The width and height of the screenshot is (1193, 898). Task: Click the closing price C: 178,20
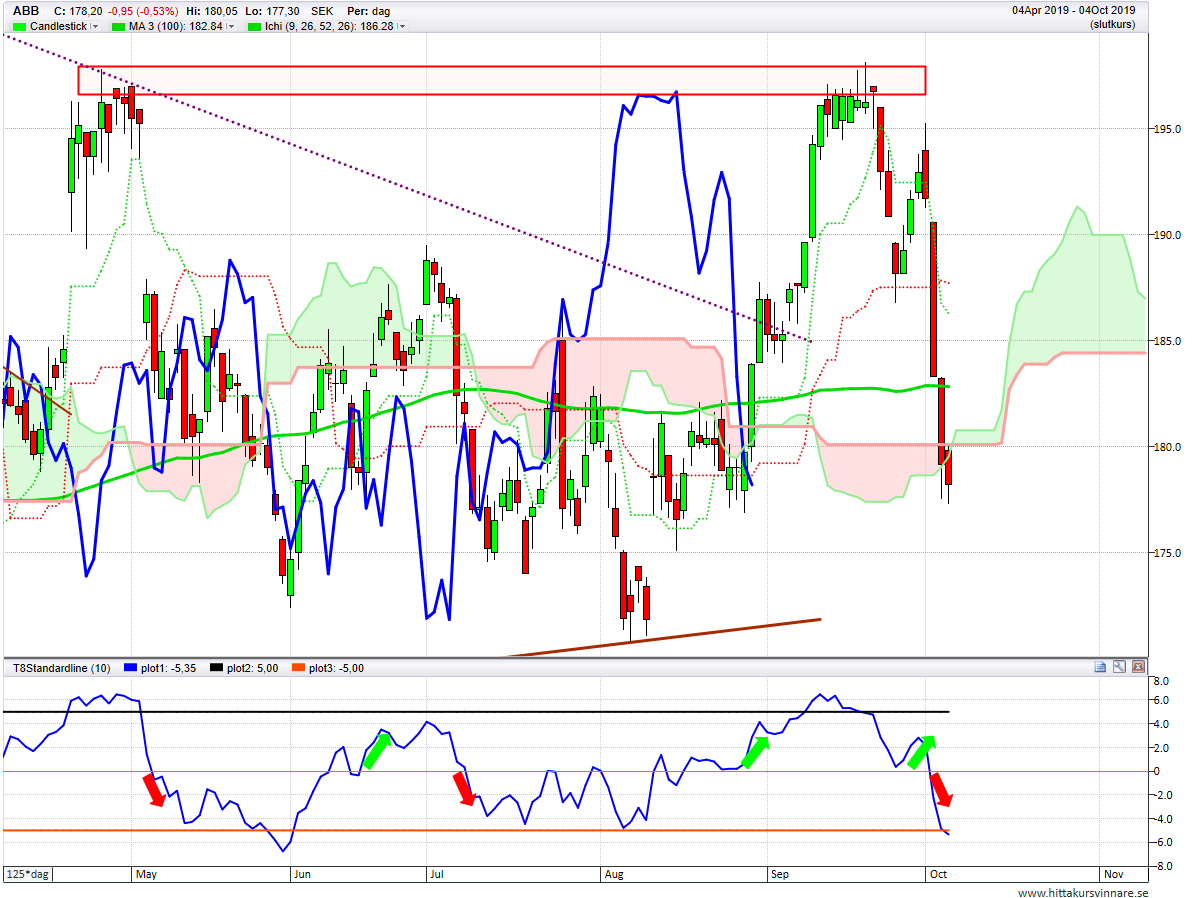(x=78, y=11)
